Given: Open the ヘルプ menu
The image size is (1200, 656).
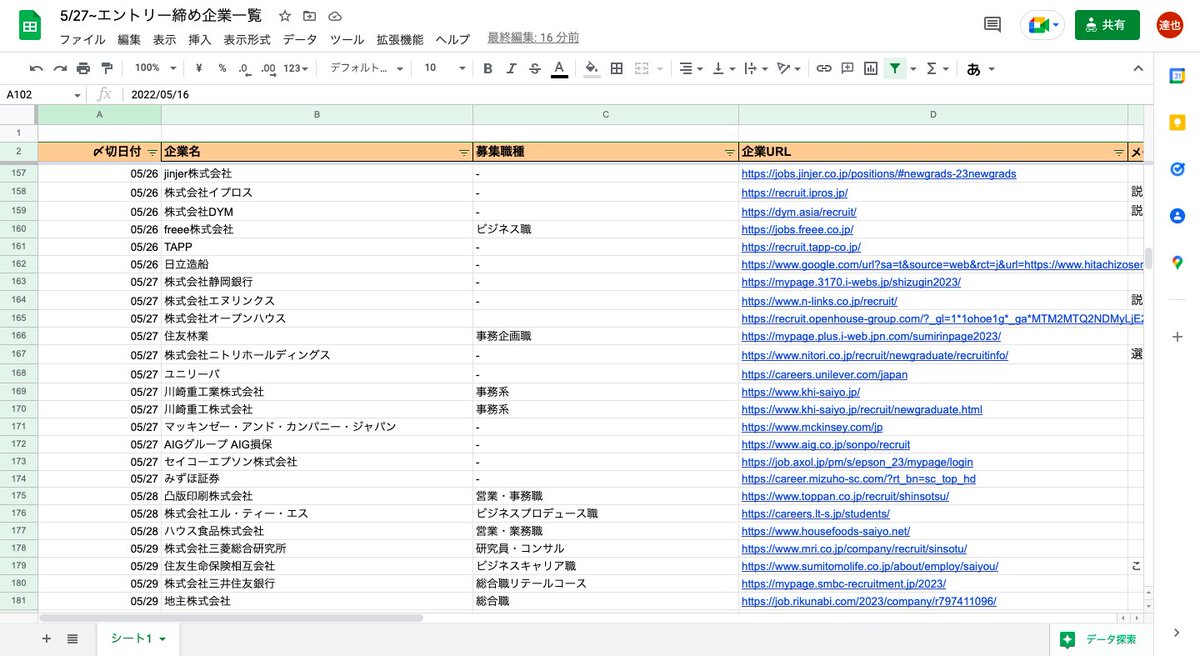Looking at the screenshot, I should click(x=453, y=39).
